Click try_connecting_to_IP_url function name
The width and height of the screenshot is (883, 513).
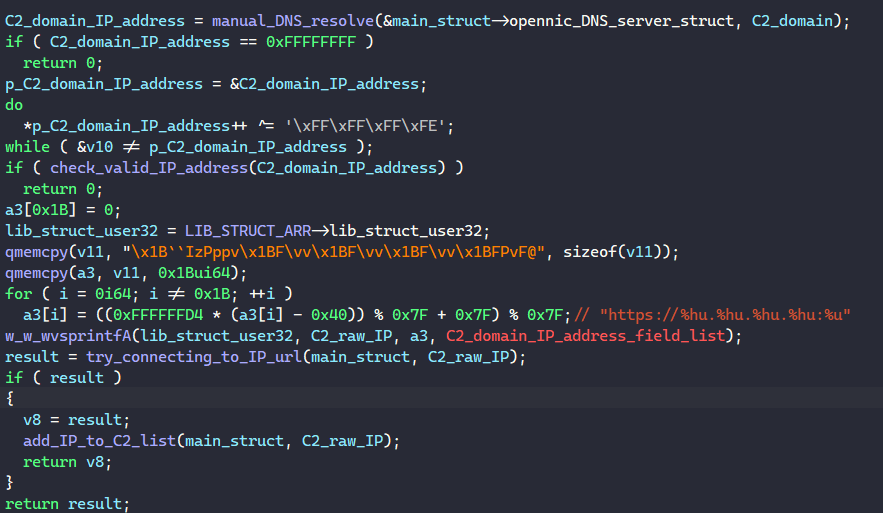[194, 357]
